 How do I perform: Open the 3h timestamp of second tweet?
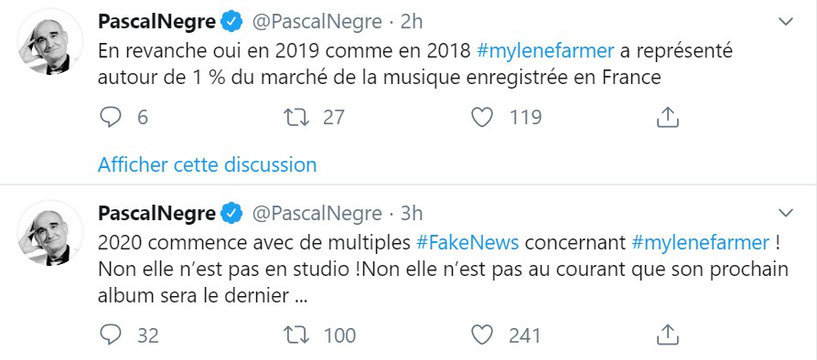pyautogui.click(x=412, y=213)
